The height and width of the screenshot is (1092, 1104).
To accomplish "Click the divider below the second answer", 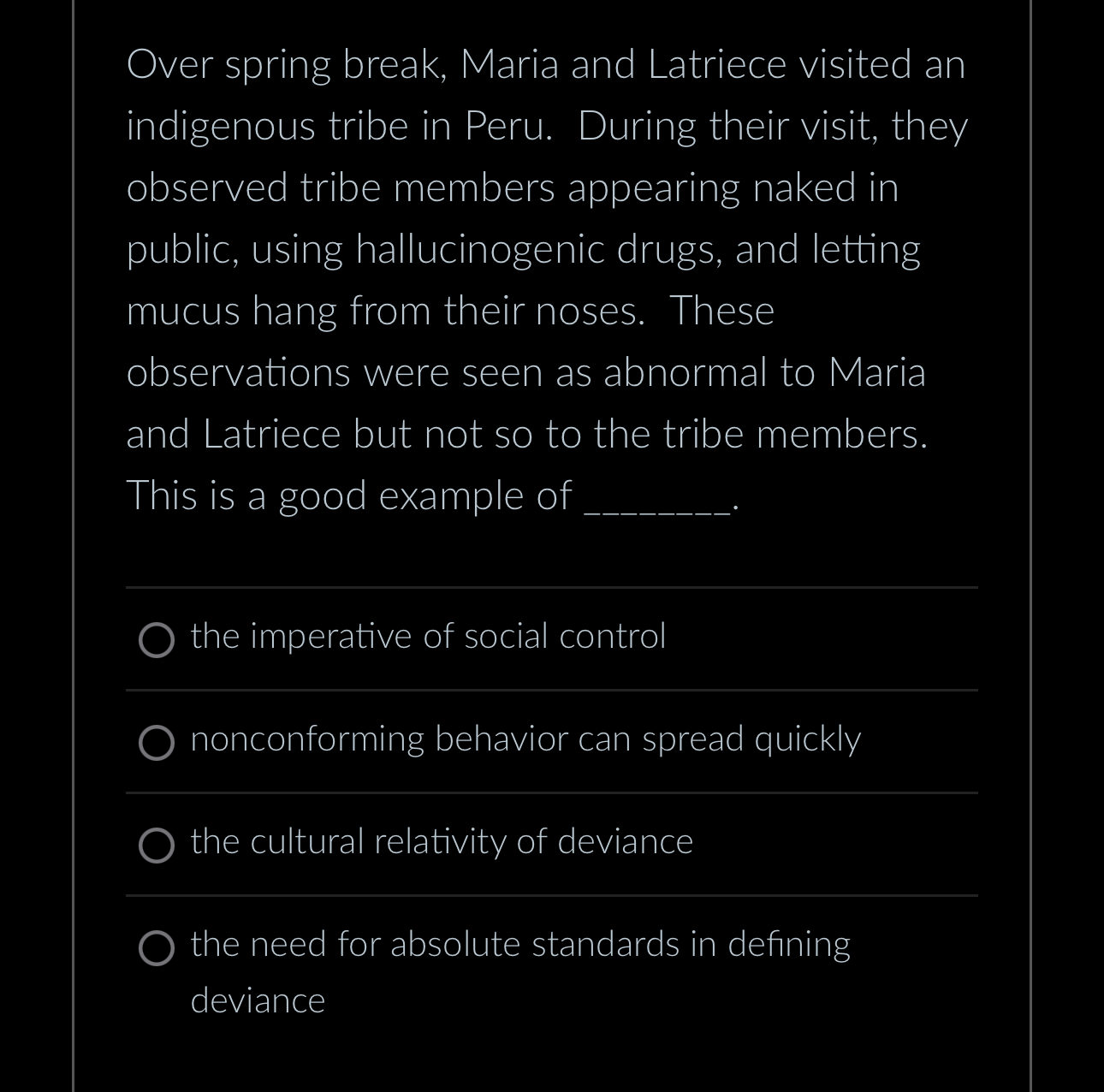I will 551,792.
